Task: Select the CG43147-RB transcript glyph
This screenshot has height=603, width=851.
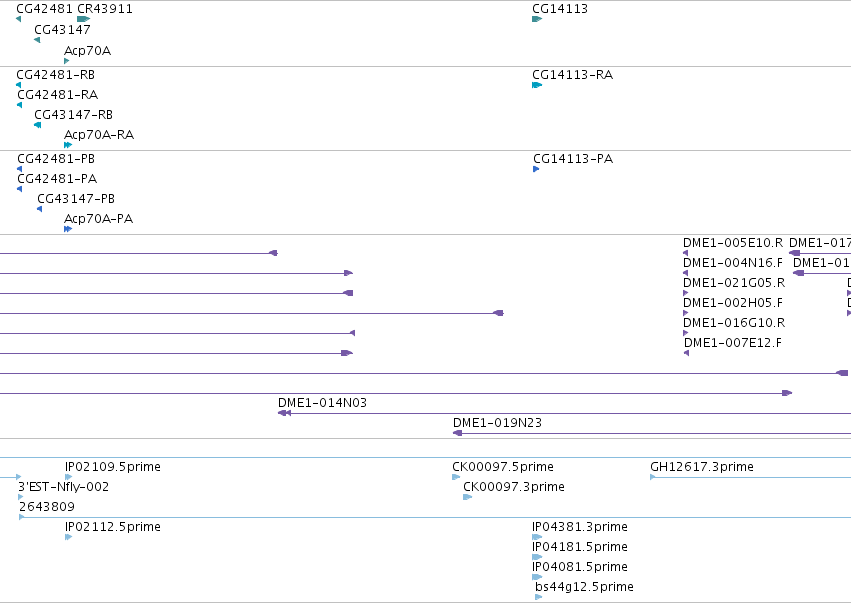Action: (37, 125)
